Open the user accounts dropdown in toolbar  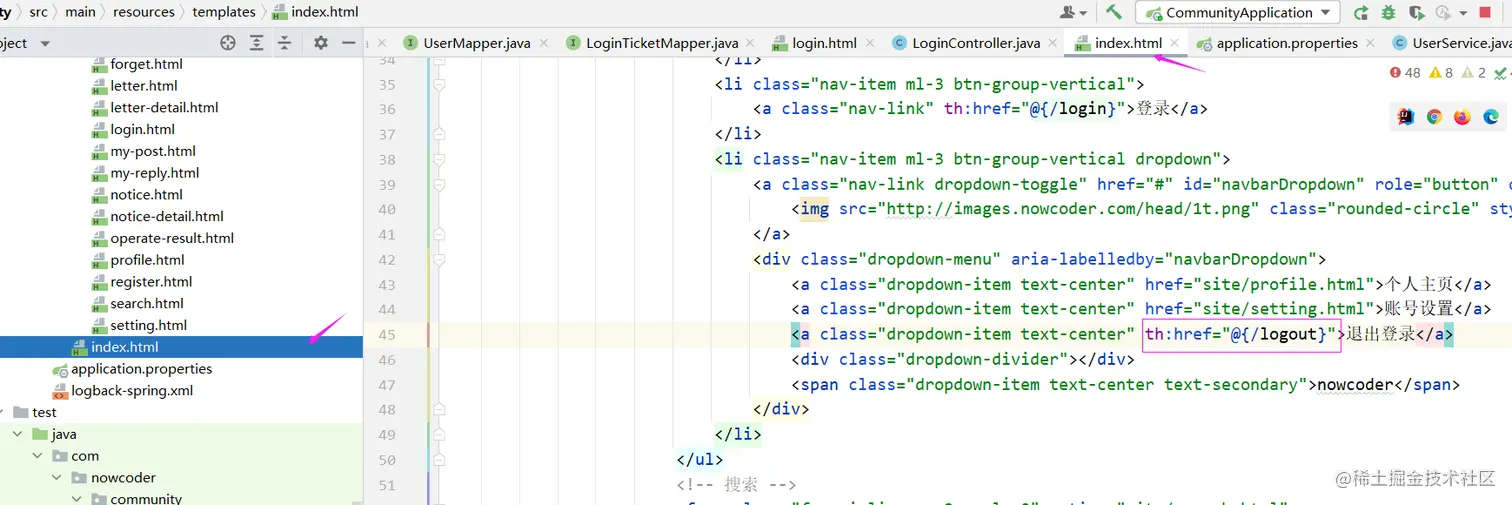point(1074,12)
